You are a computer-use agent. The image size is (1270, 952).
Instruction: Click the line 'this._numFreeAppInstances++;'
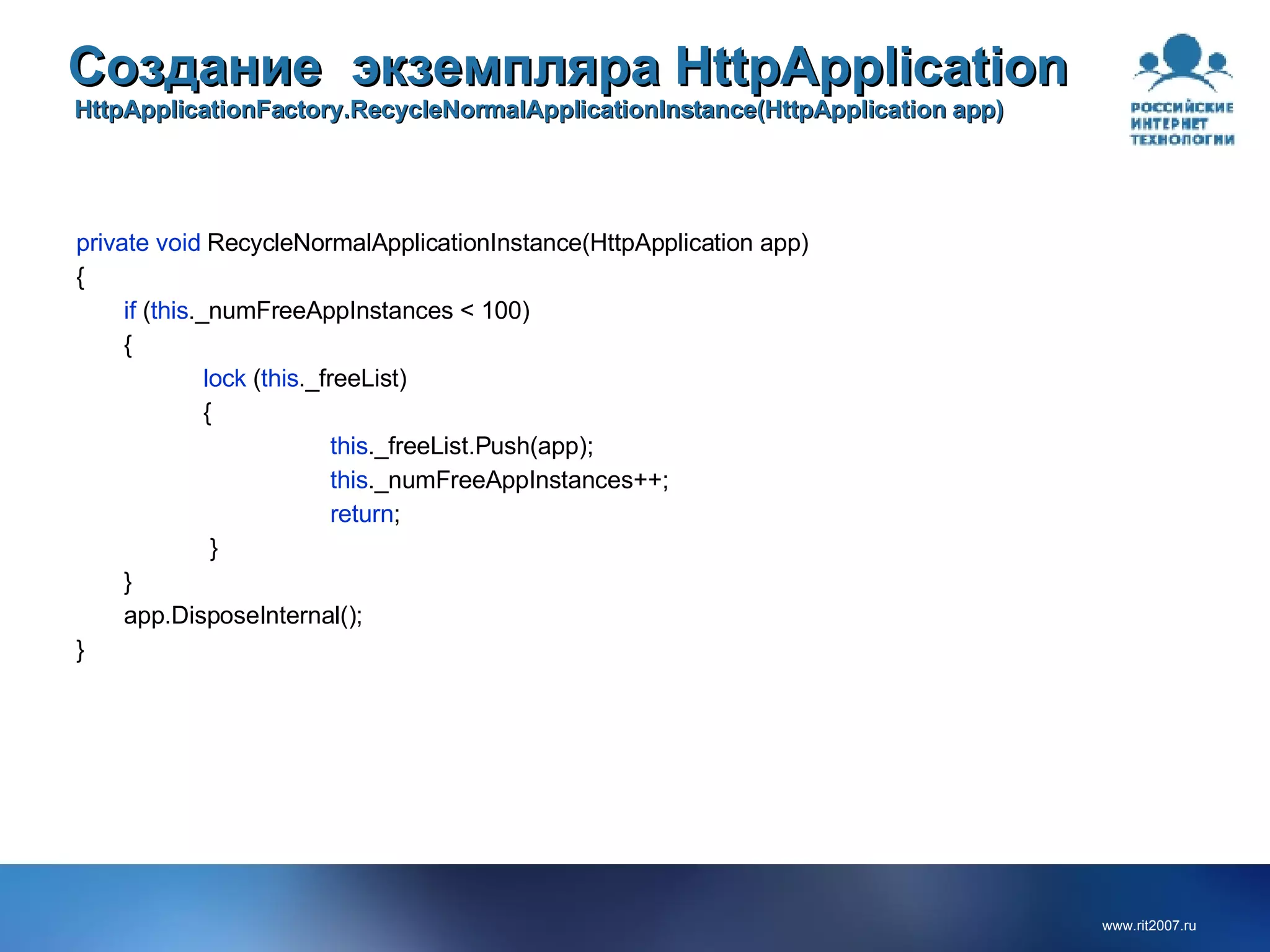coord(499,480)
